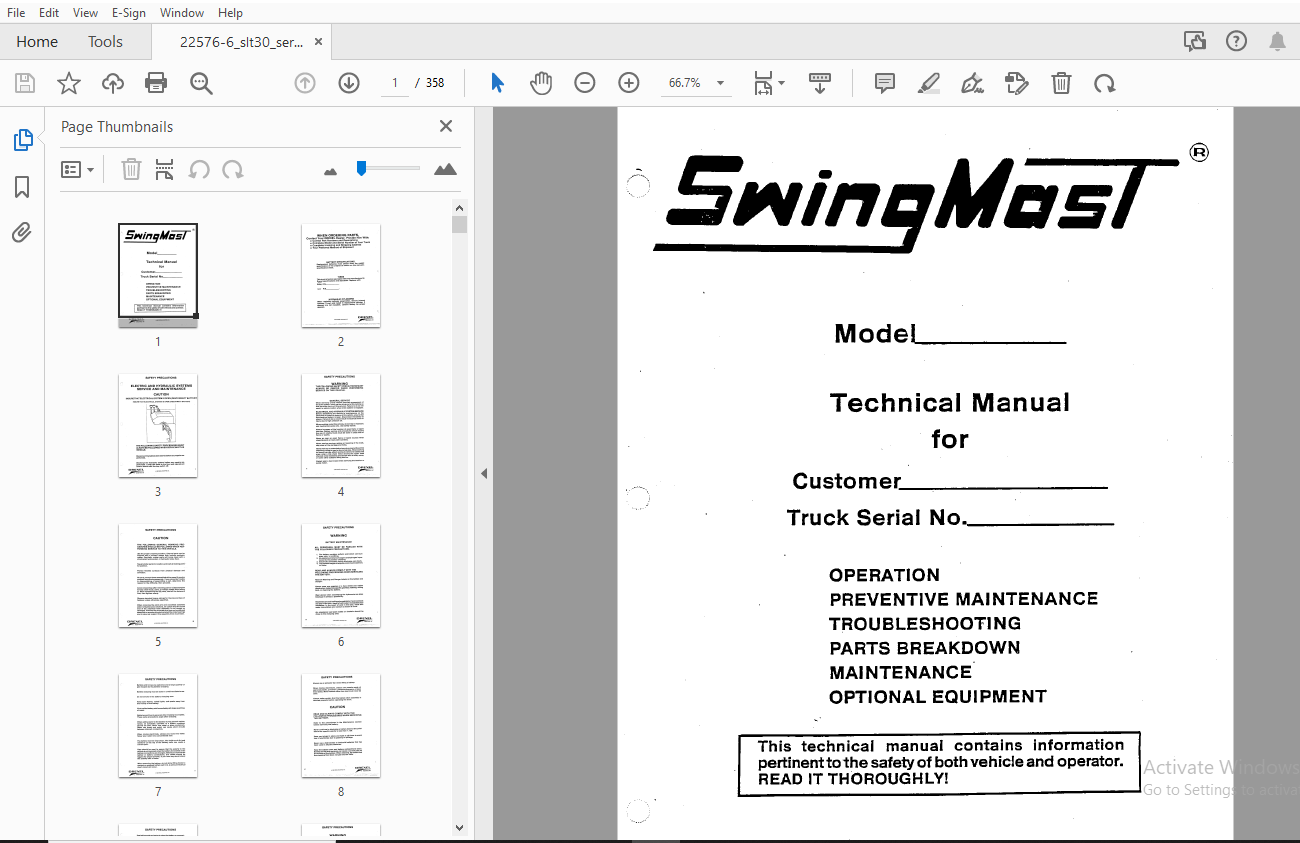Open notifications bell icon

tap(1277, 41)
